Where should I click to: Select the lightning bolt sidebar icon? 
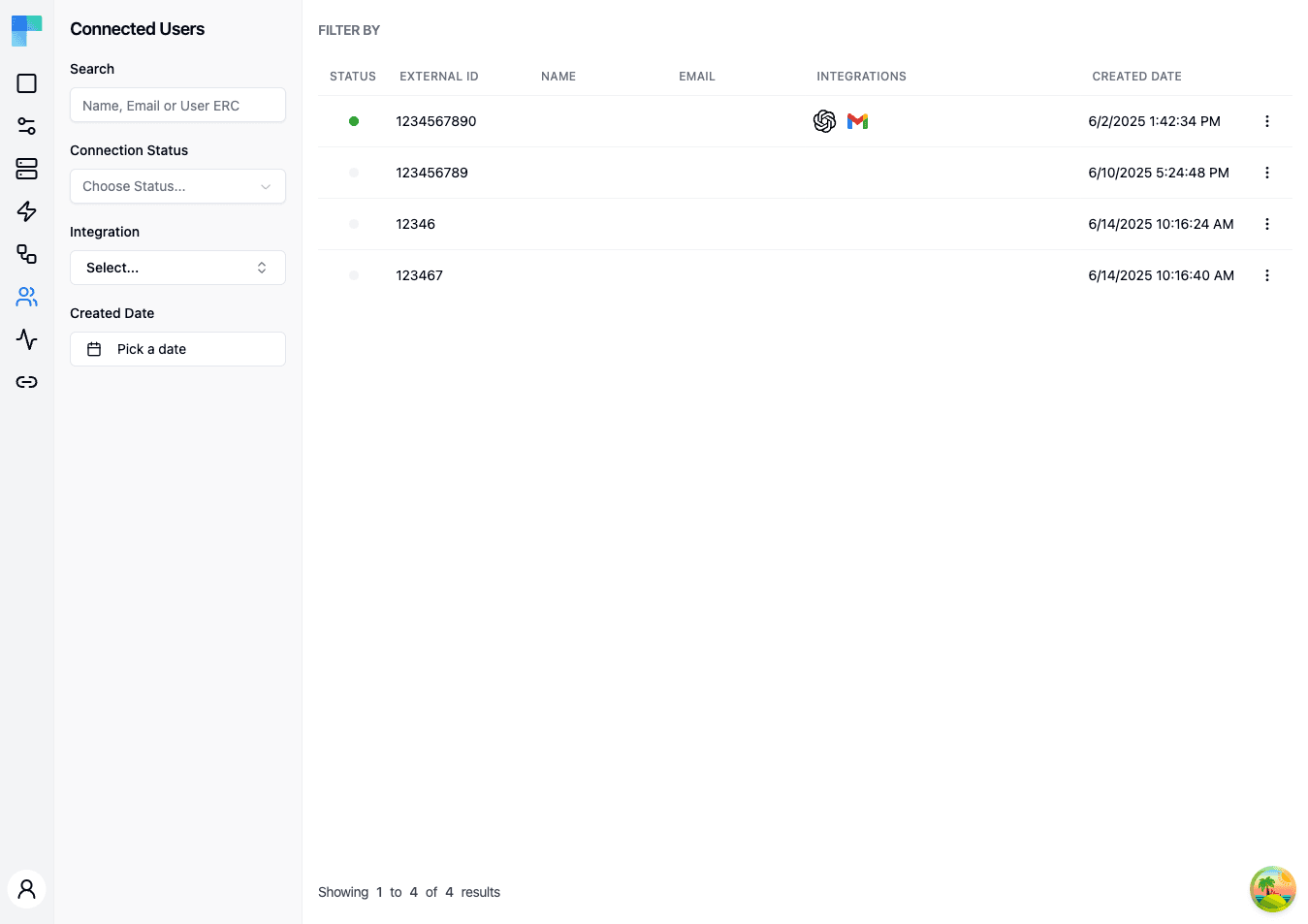(26, 211)
